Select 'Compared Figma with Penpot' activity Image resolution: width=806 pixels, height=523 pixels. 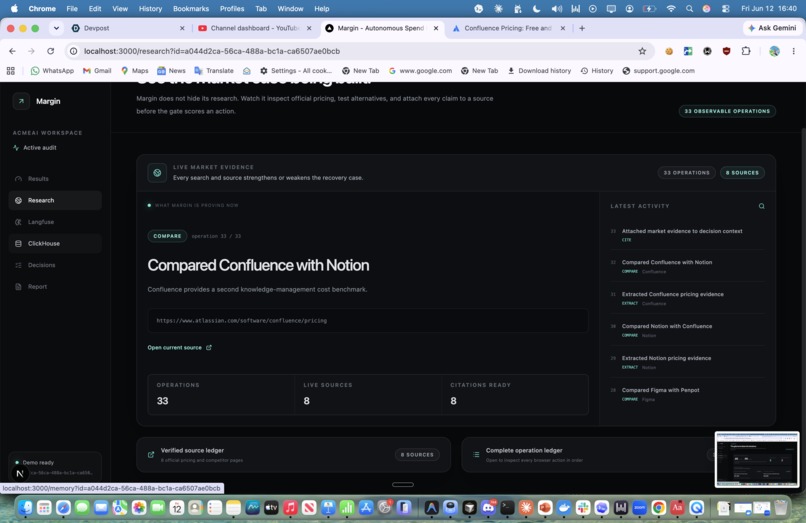(x=687, y=394)
